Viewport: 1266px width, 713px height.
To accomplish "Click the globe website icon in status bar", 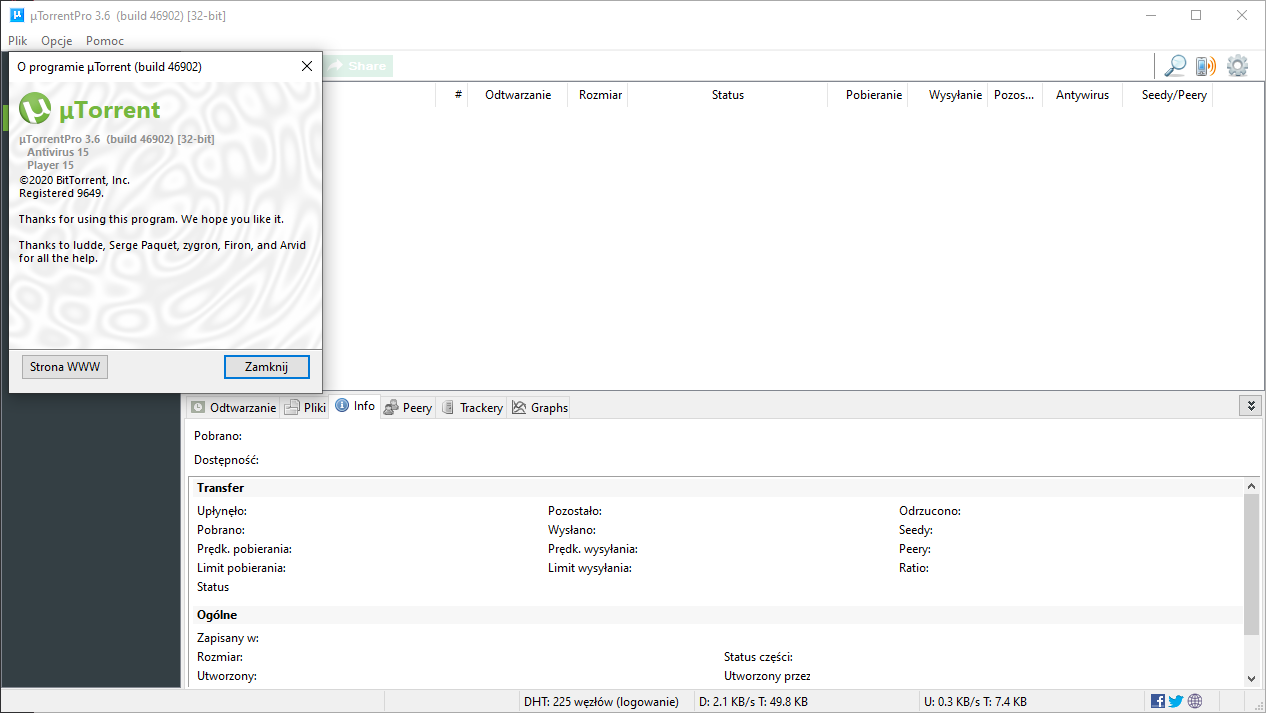I will pyautogui.click(x=1195, y=701).
